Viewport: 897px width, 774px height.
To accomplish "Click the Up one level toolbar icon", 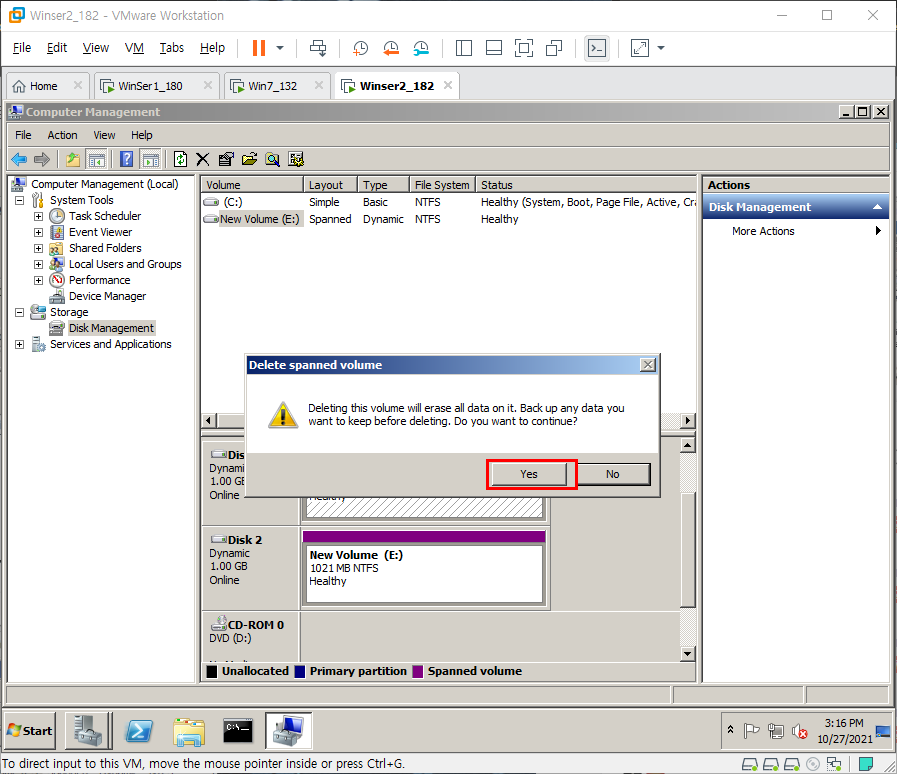I will (73, 159).
